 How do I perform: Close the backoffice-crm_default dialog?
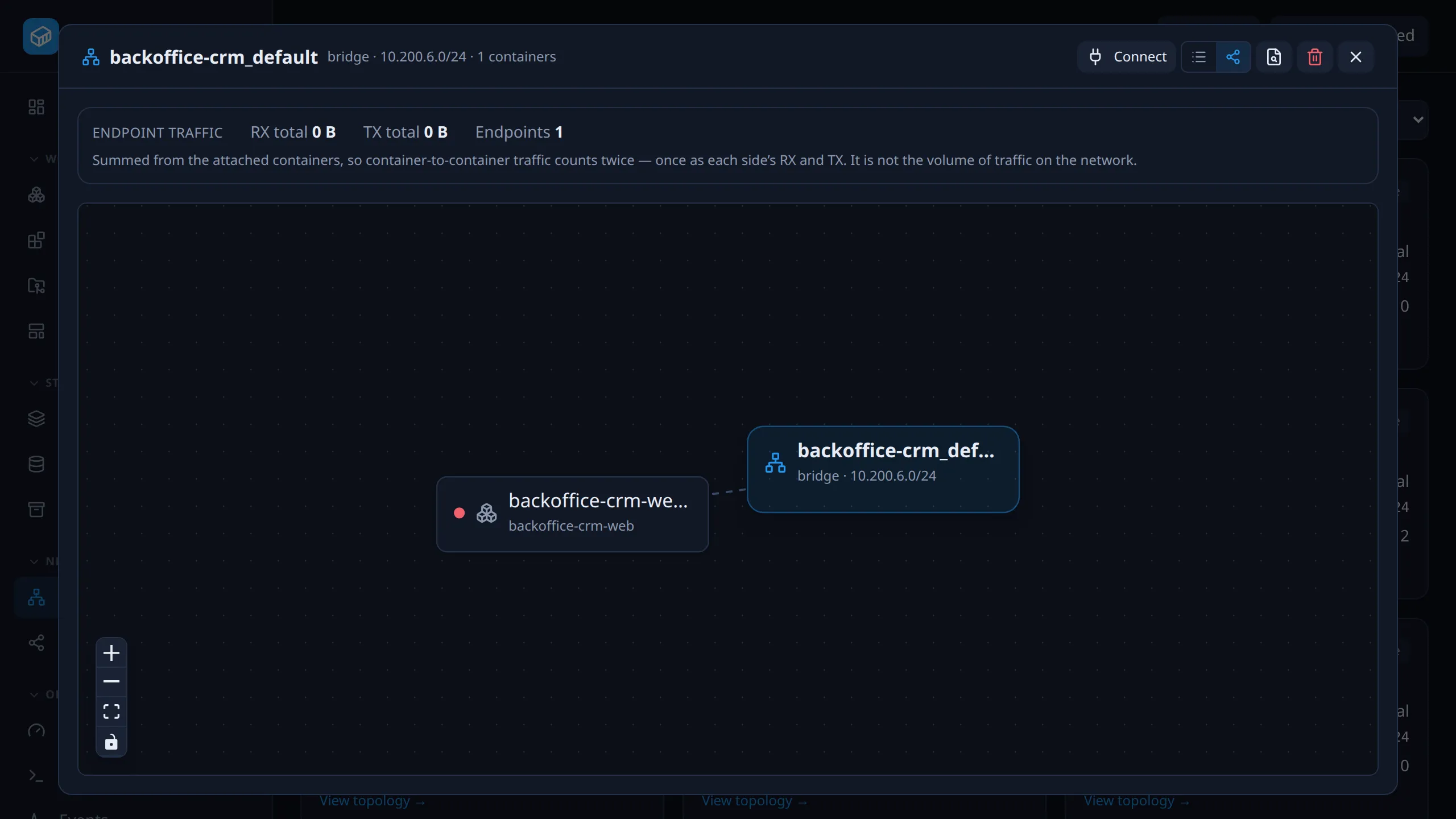[x=1356, y=57]
